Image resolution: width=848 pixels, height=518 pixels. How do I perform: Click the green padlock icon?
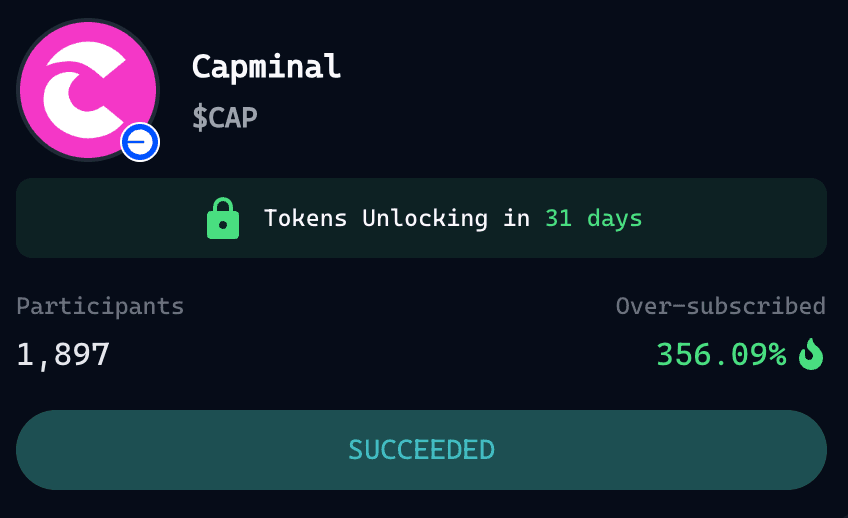pyautogui.click(x=223, y=218)
